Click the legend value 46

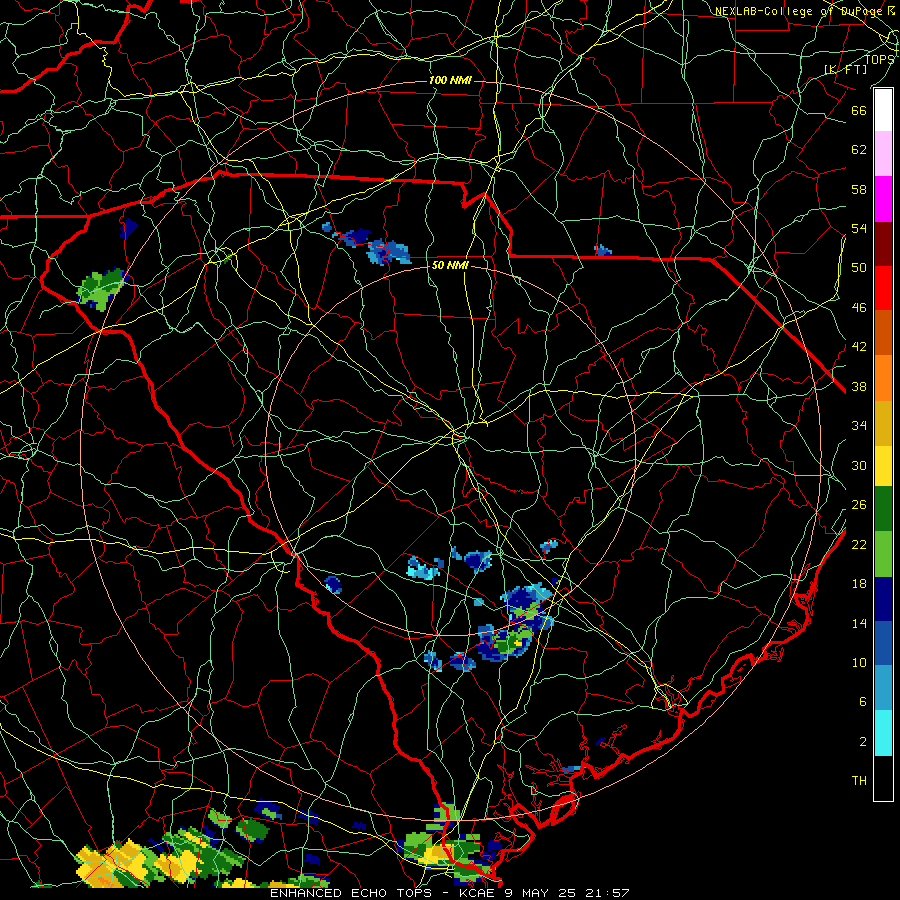tap(859, 308)
